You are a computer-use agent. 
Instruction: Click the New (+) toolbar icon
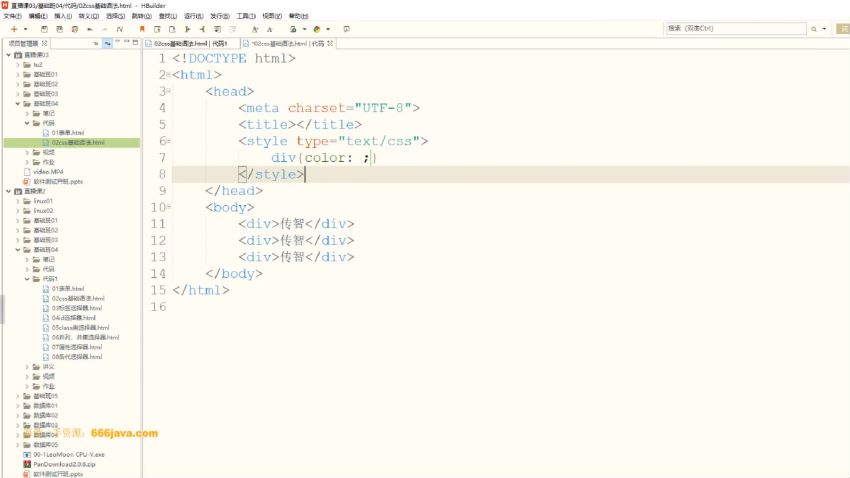14,29
